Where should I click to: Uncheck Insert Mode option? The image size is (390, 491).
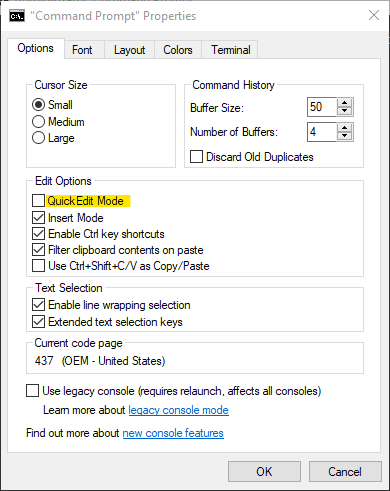point(38,218)
